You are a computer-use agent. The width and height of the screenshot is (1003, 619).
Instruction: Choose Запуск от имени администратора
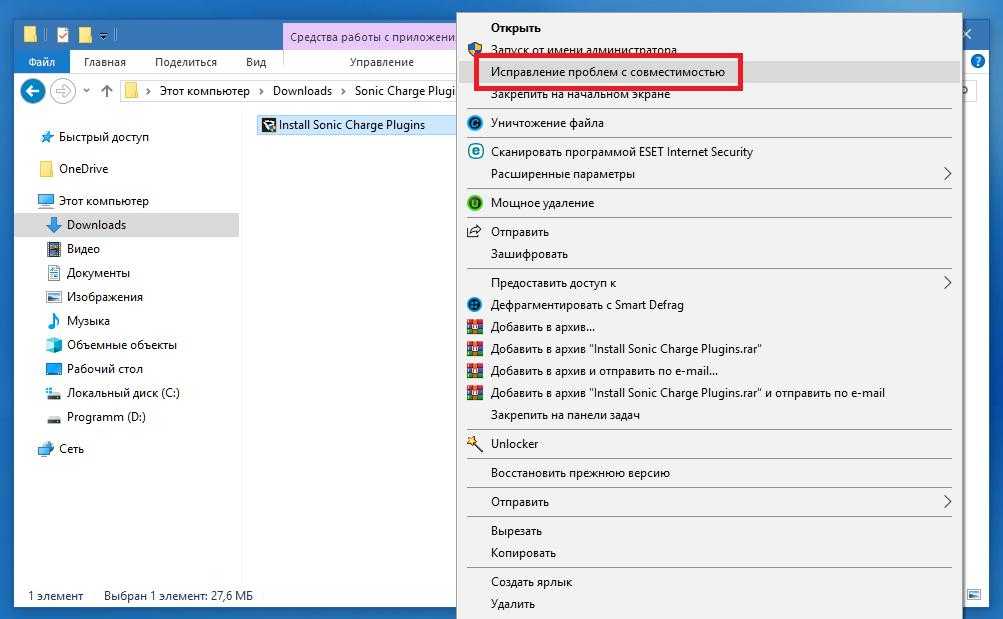583,50
